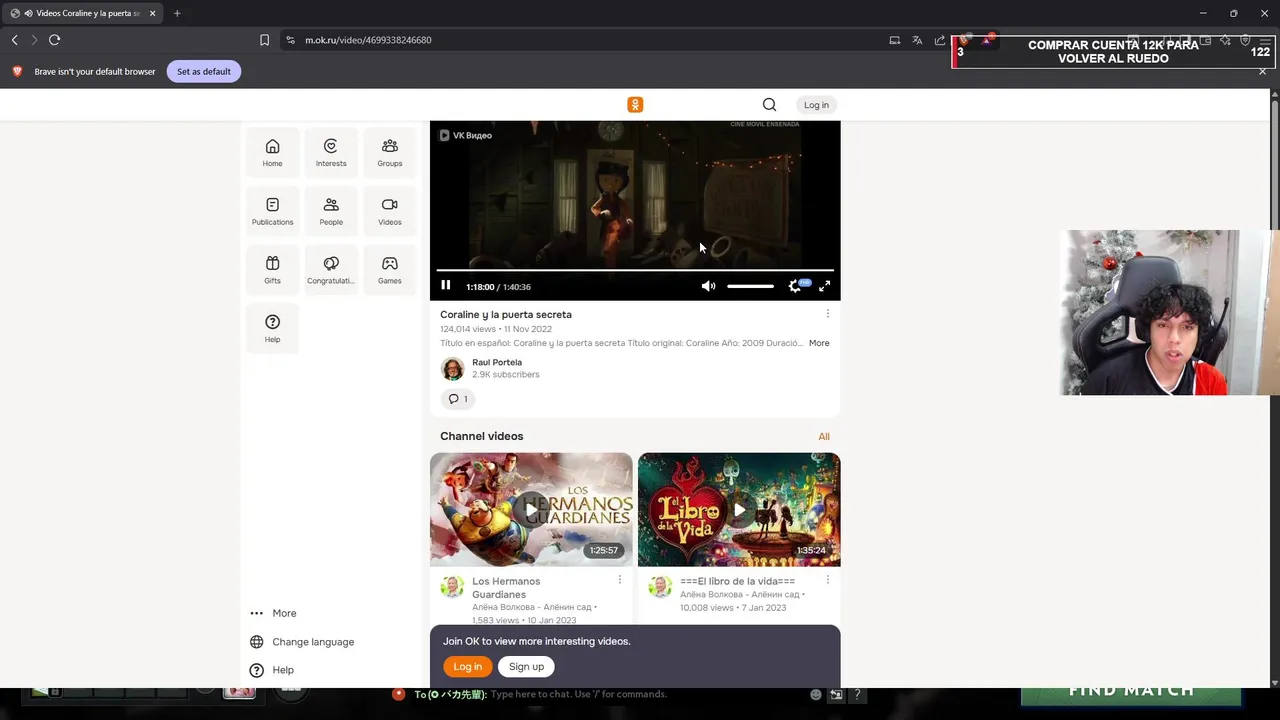Open Change language option
The width and height of the screenshot is (1280, 720).
pyautogui.click(x=302, y=642)
